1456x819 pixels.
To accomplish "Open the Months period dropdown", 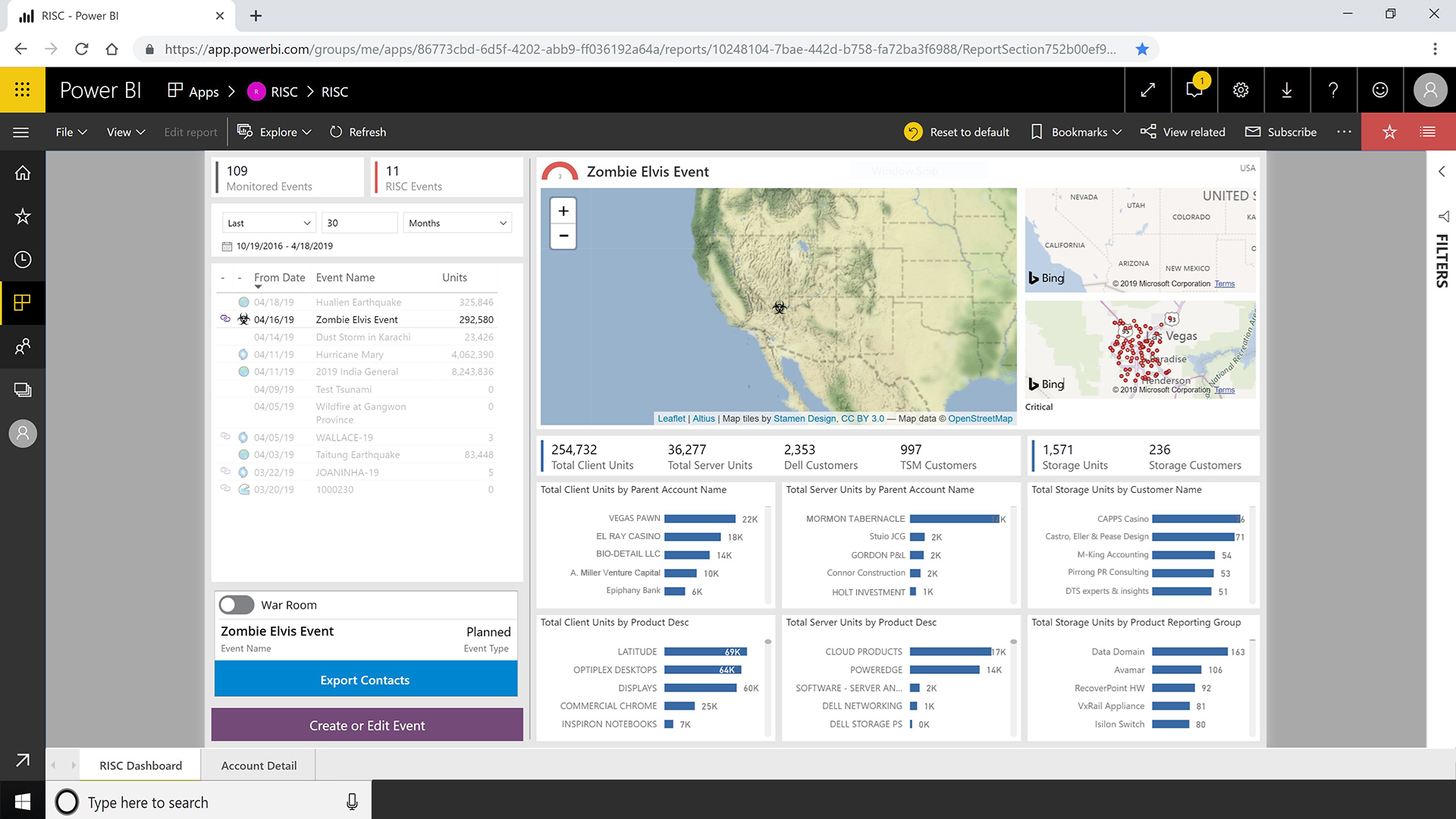I will [x=457, y=223].
